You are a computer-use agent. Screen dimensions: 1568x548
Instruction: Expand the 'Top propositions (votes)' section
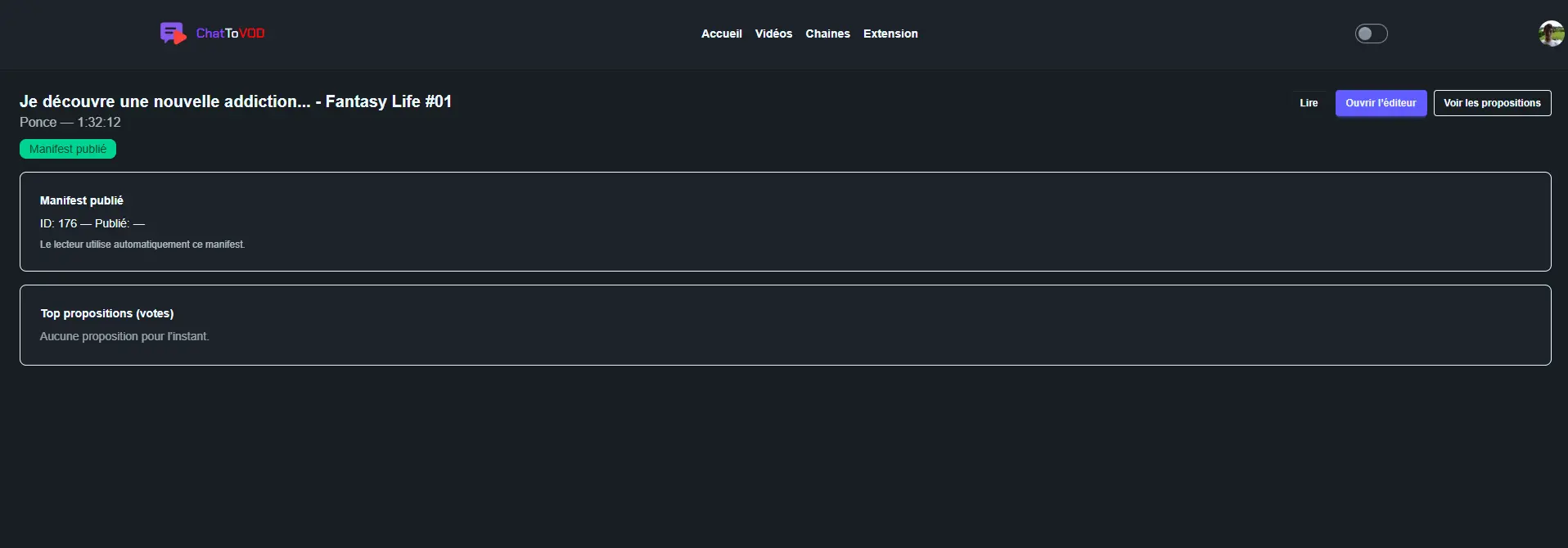click(x=107, y=313)
